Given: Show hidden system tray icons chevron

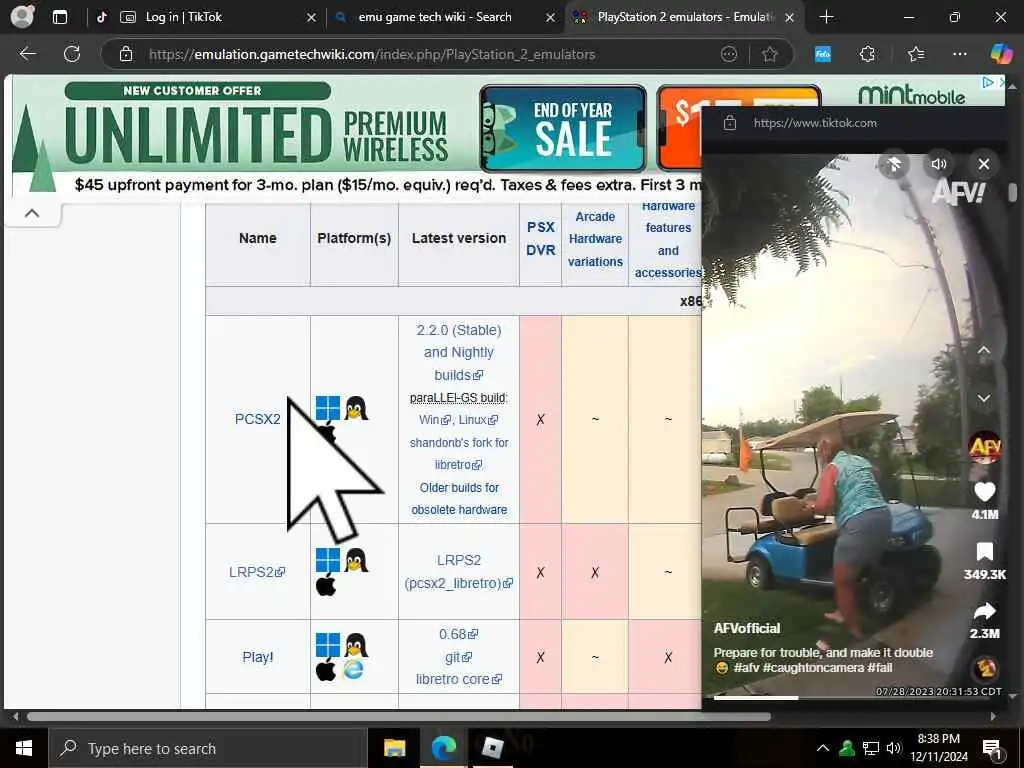Looking at the screenshot, I should click(823, 748).
